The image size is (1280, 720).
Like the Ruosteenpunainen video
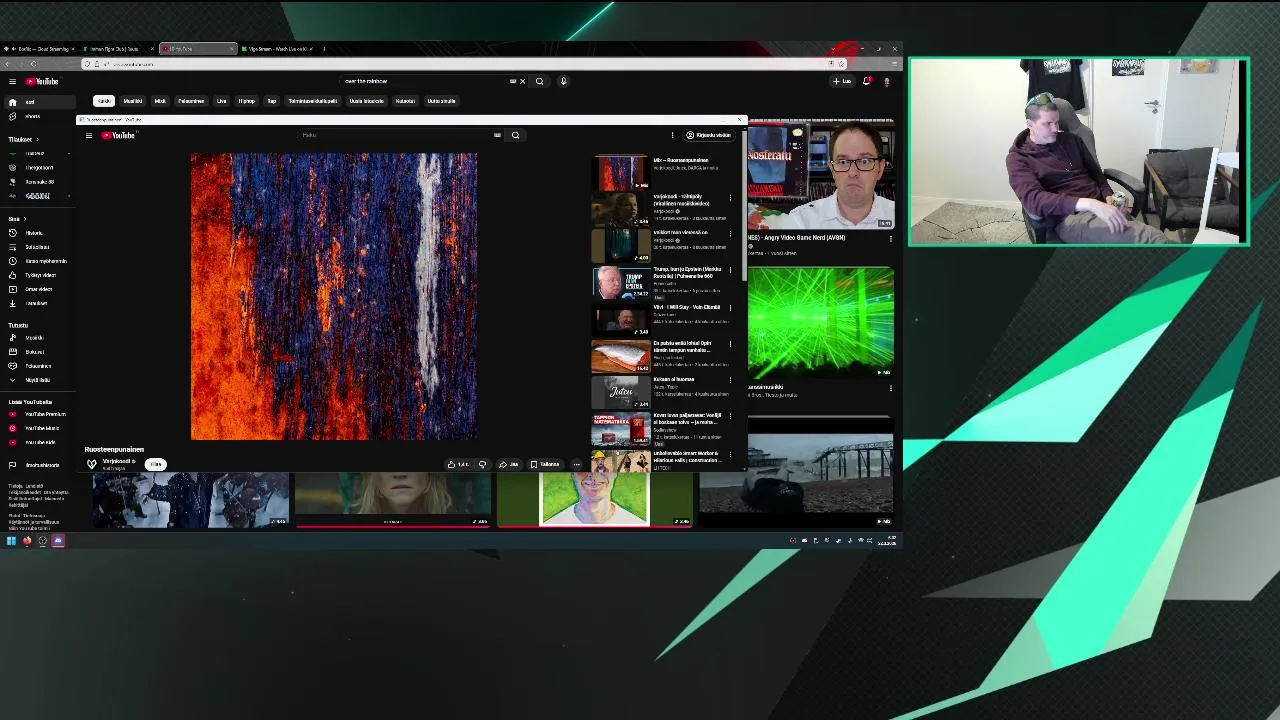(458, 464)
